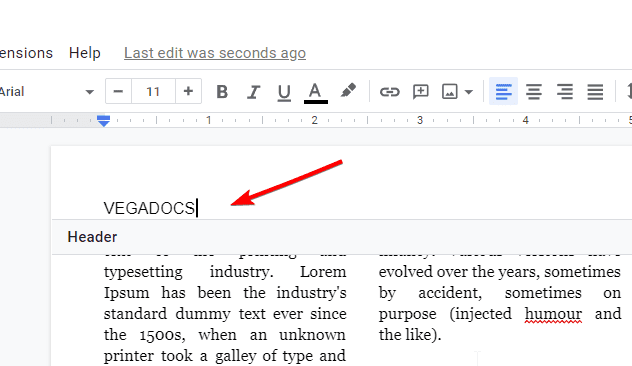Image resolution: width=632 pixels, height=366 pixels.
Task: Click the header text VEGADOCS
Action: (x=149, y=208)
